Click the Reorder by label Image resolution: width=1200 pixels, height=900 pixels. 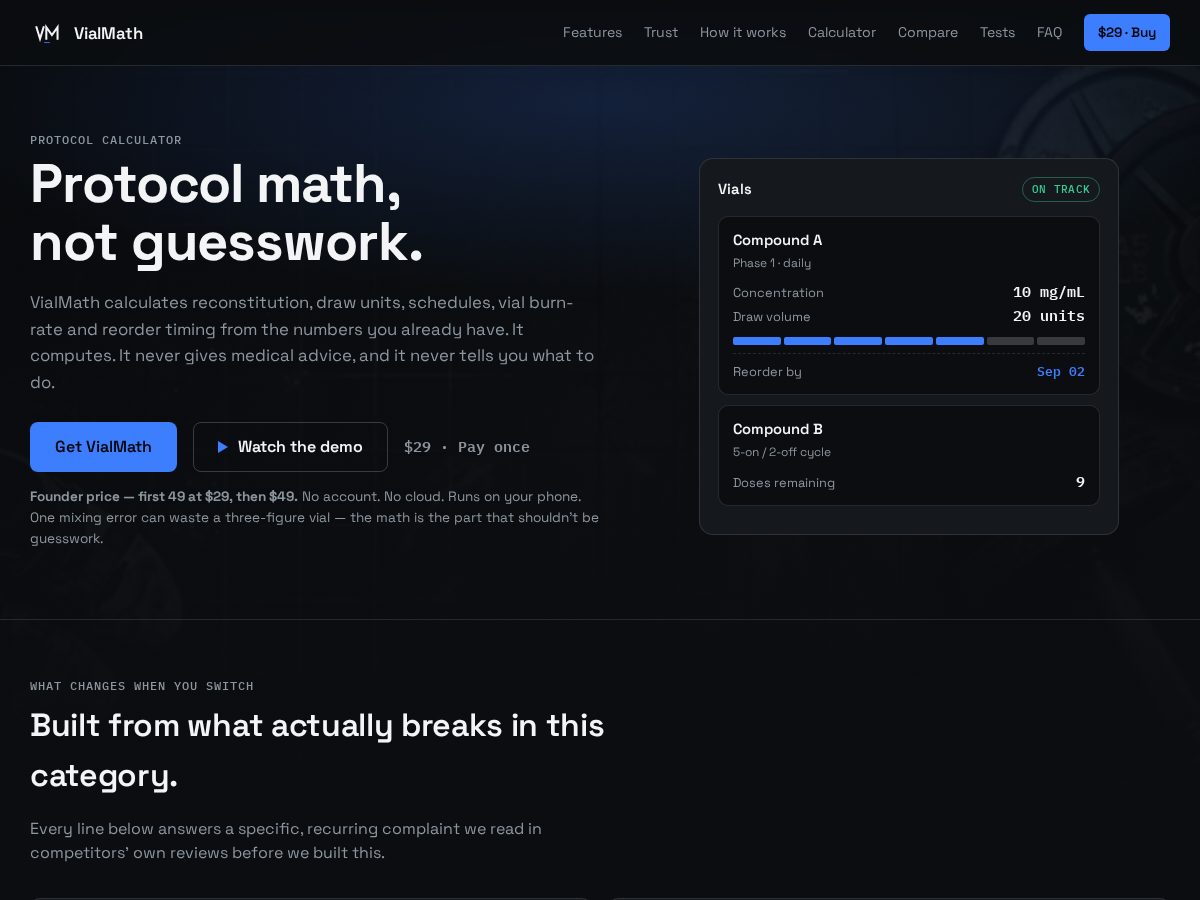coord(767,372)
